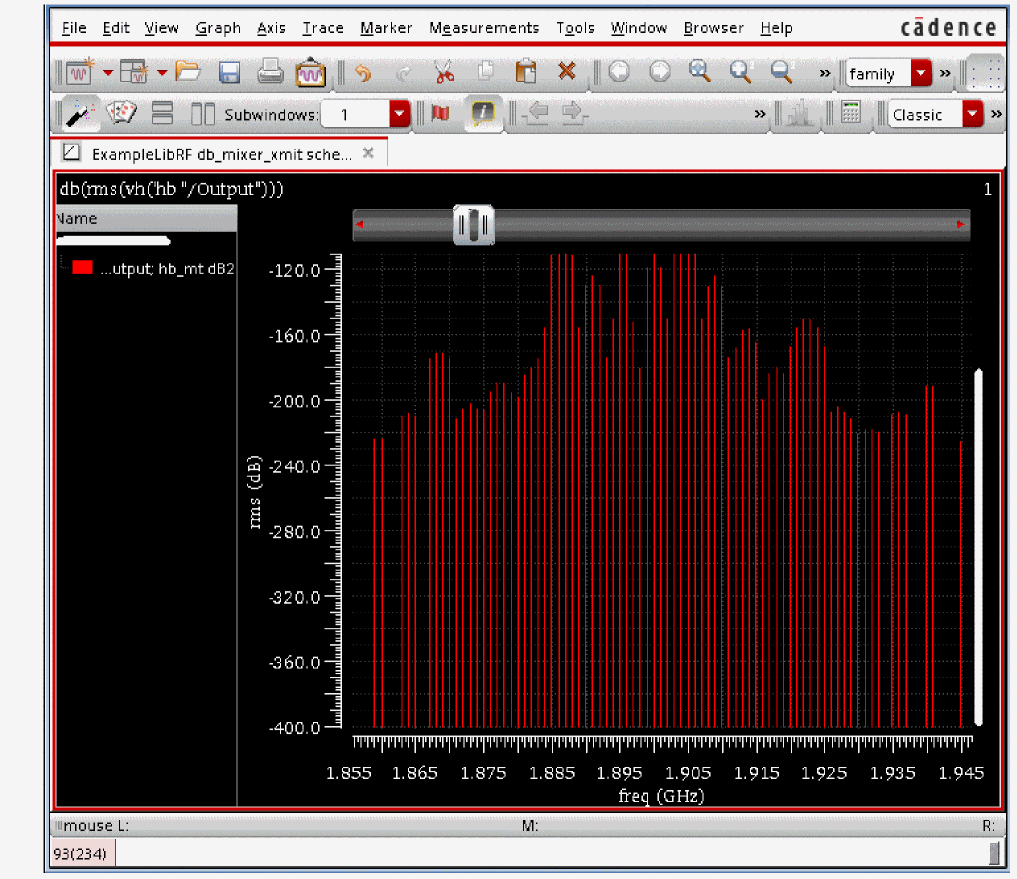Open the Measurements menu

(484, 28)
